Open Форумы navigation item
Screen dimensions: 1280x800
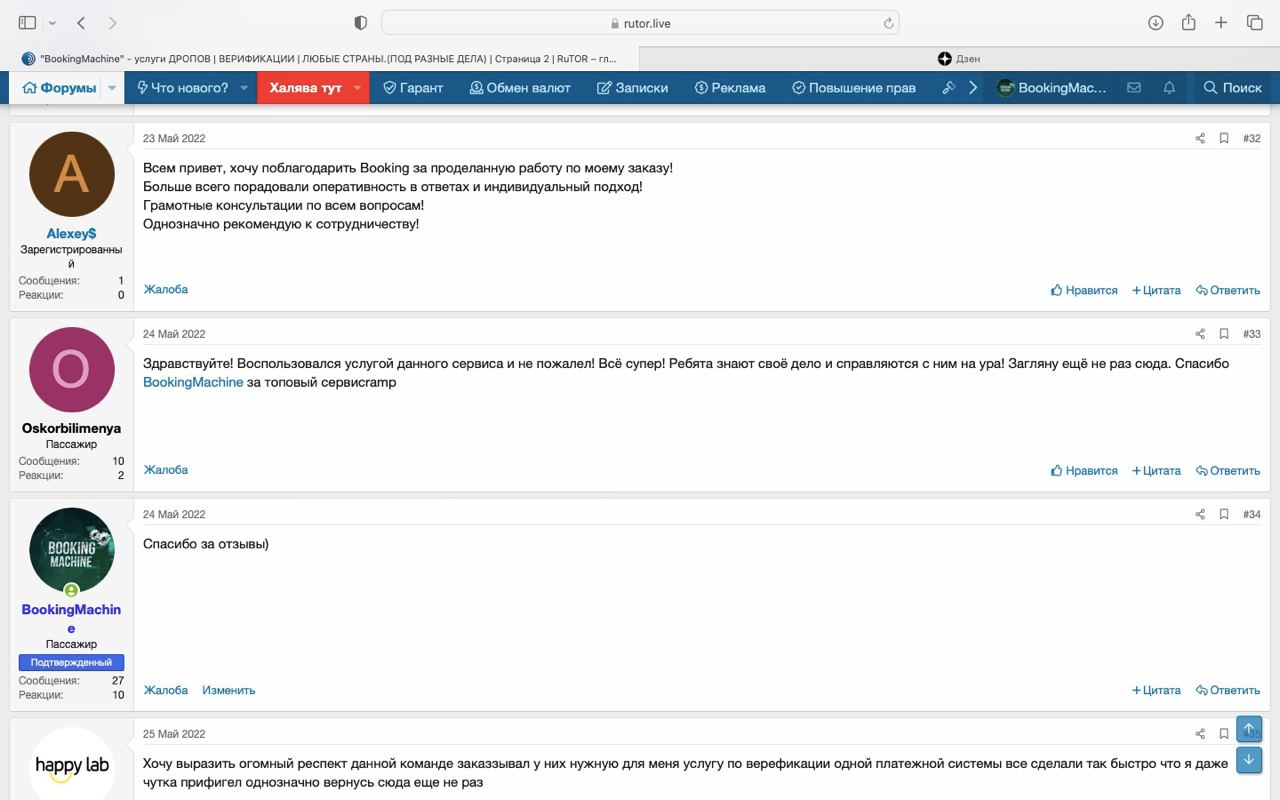pyautogui.click(x=59, y=88)
